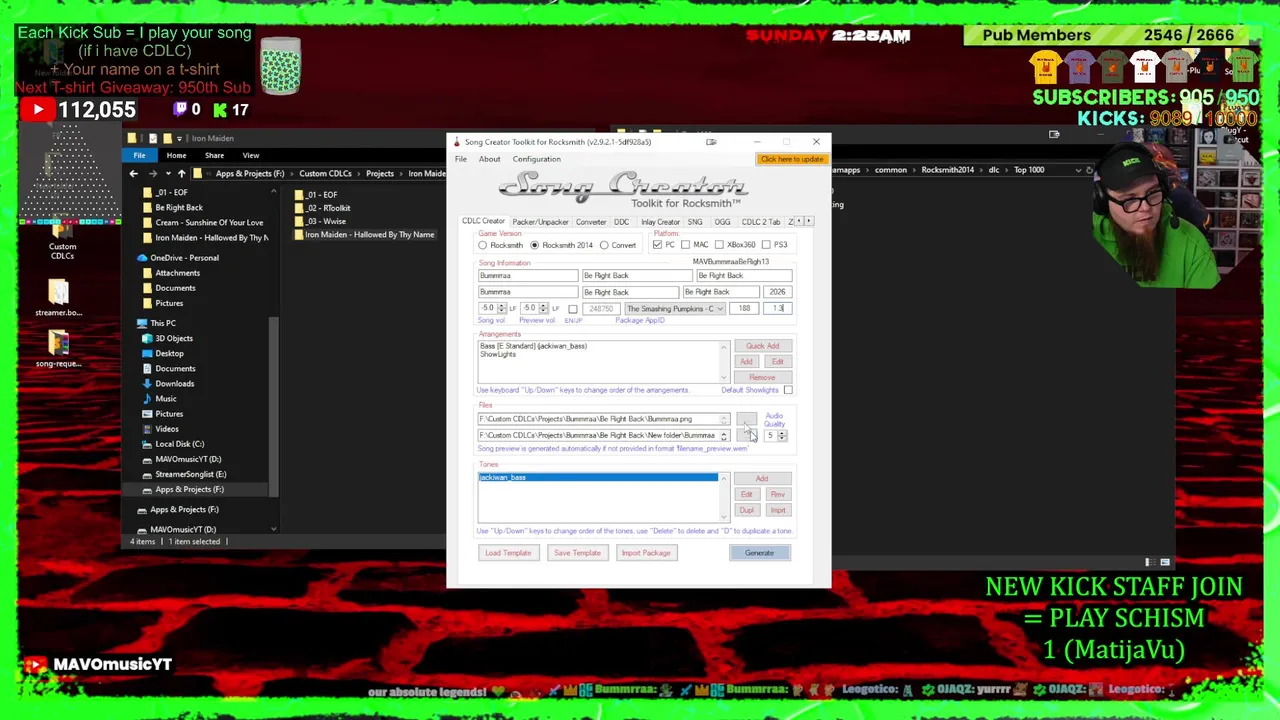
Task: Click the browse button beside album art path
Action: [746, 419]
